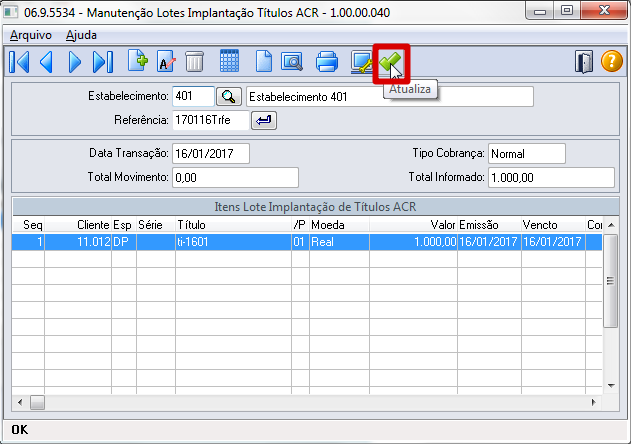
Task: Minimize the window
Action: (540, 10)
